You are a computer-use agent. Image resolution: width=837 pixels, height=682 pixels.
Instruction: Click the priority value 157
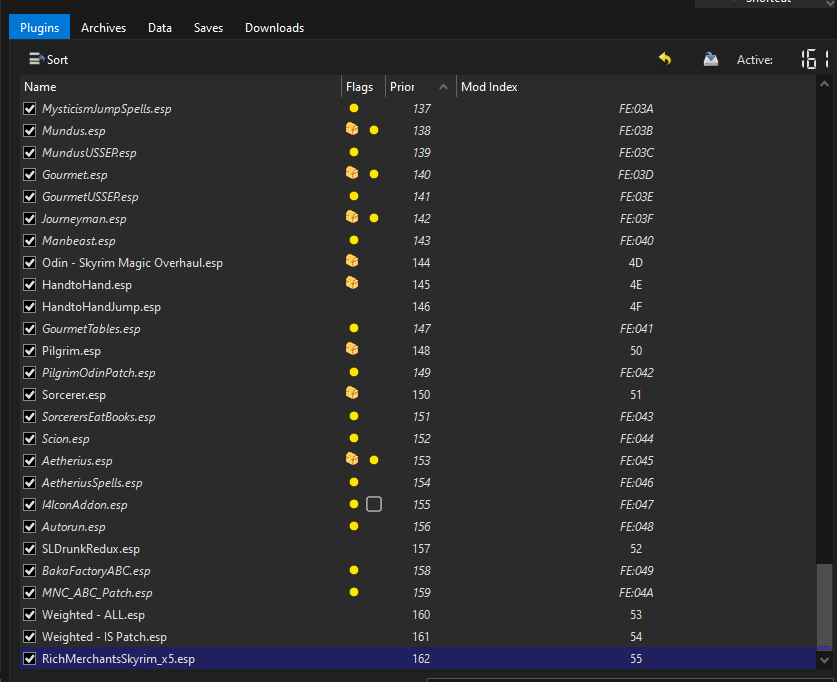421,549
